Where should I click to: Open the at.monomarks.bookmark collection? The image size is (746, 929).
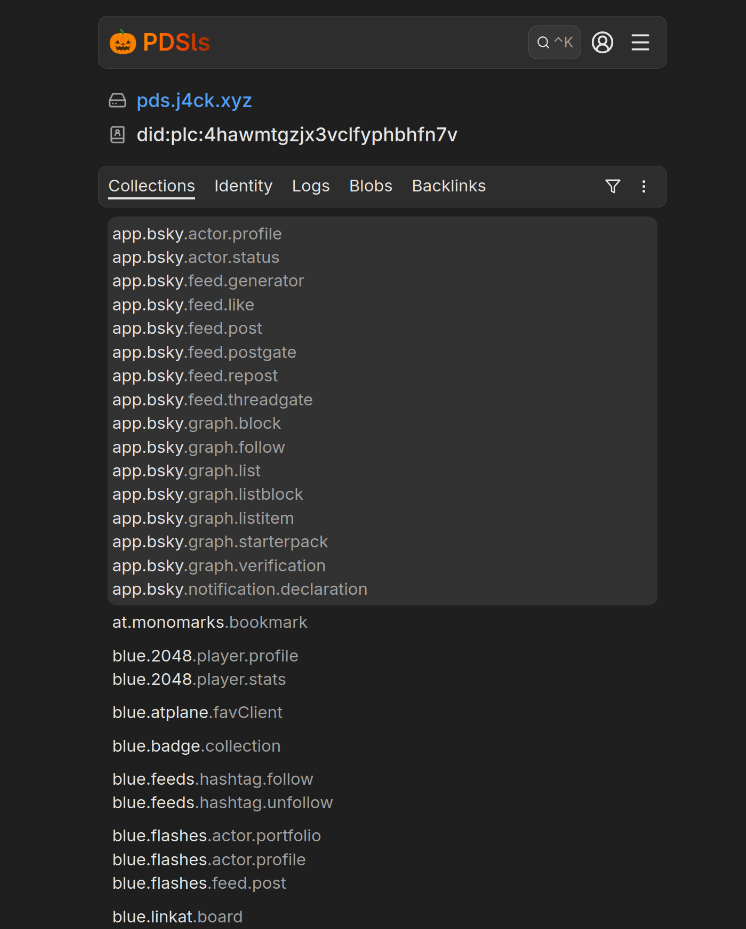(x=210, y=623)
